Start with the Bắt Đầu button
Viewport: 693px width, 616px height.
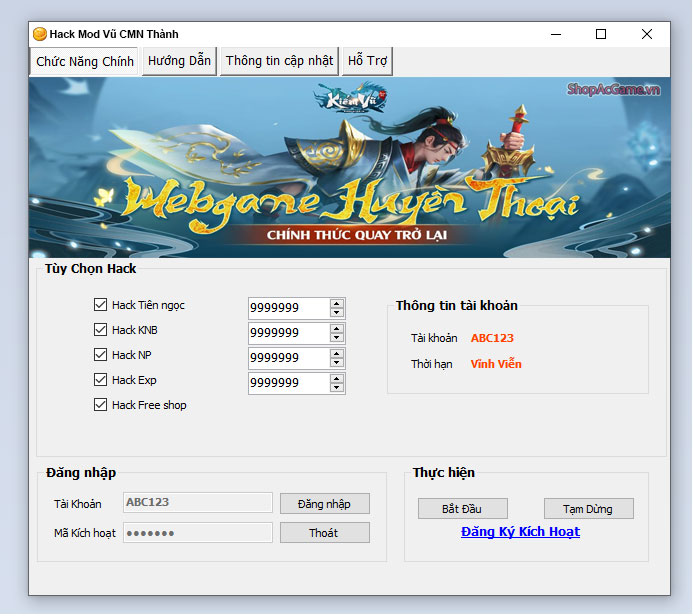click(463, 509)
